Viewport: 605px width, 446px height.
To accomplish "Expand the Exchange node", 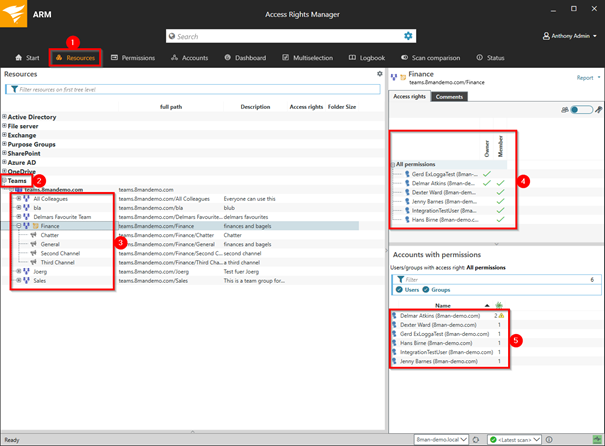I will [x=5, y=135].
